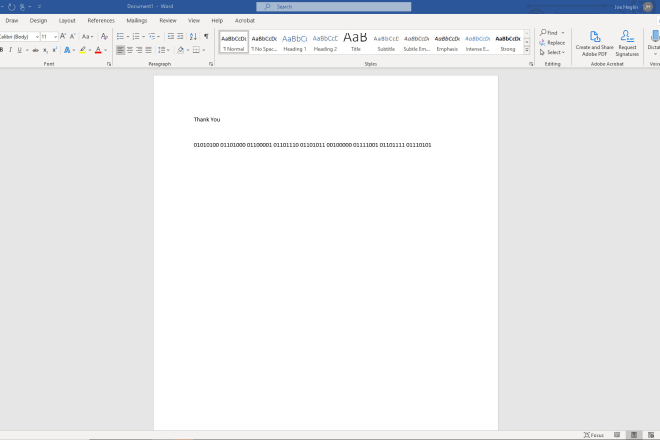Image resolution: width=660 pixels, height=440 pixels.
Task: Expand Customize Quick Access Toolbar arrow
Action: point(39,7)
